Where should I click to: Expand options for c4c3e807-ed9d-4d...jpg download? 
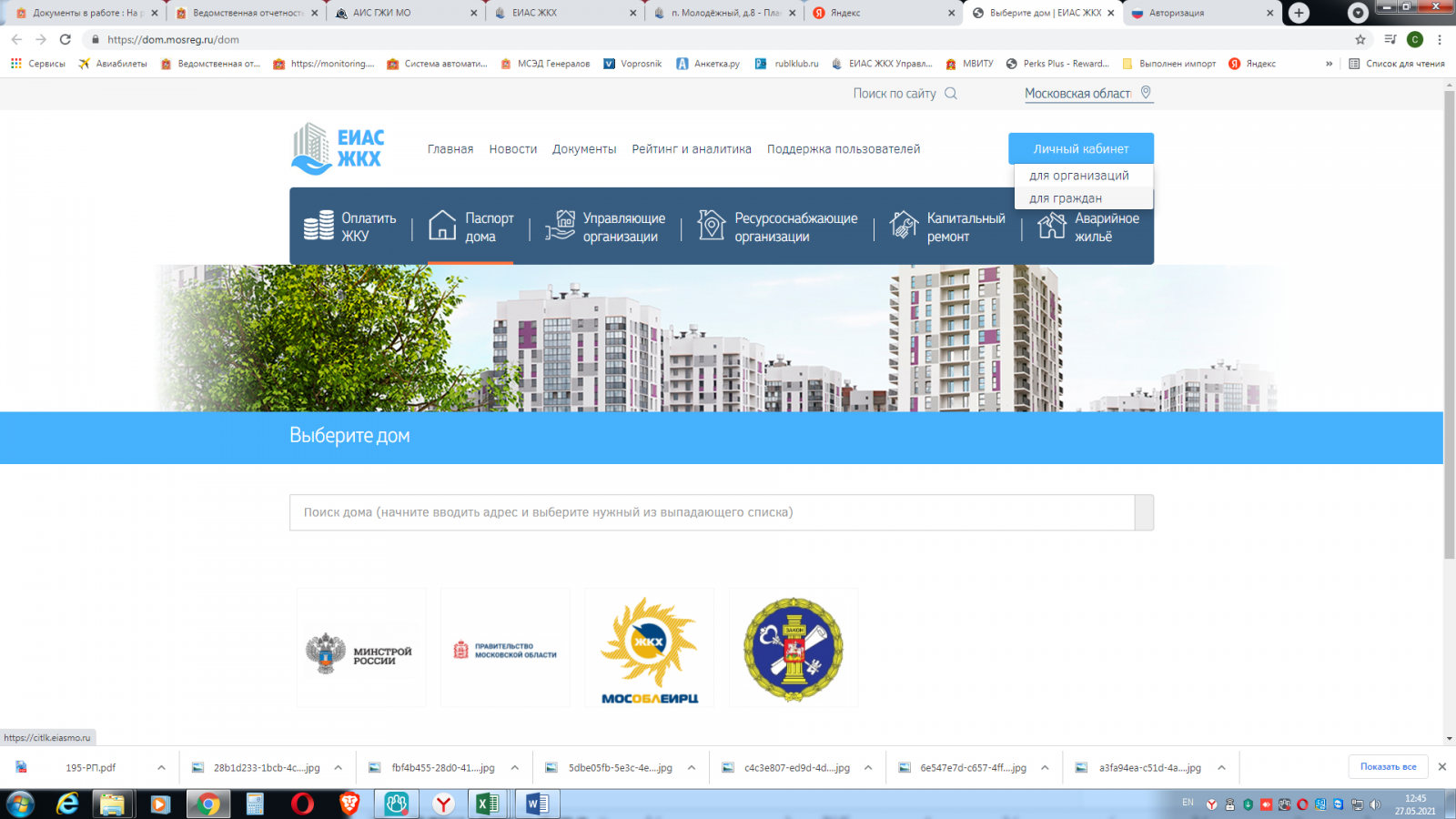coord(868,768)
